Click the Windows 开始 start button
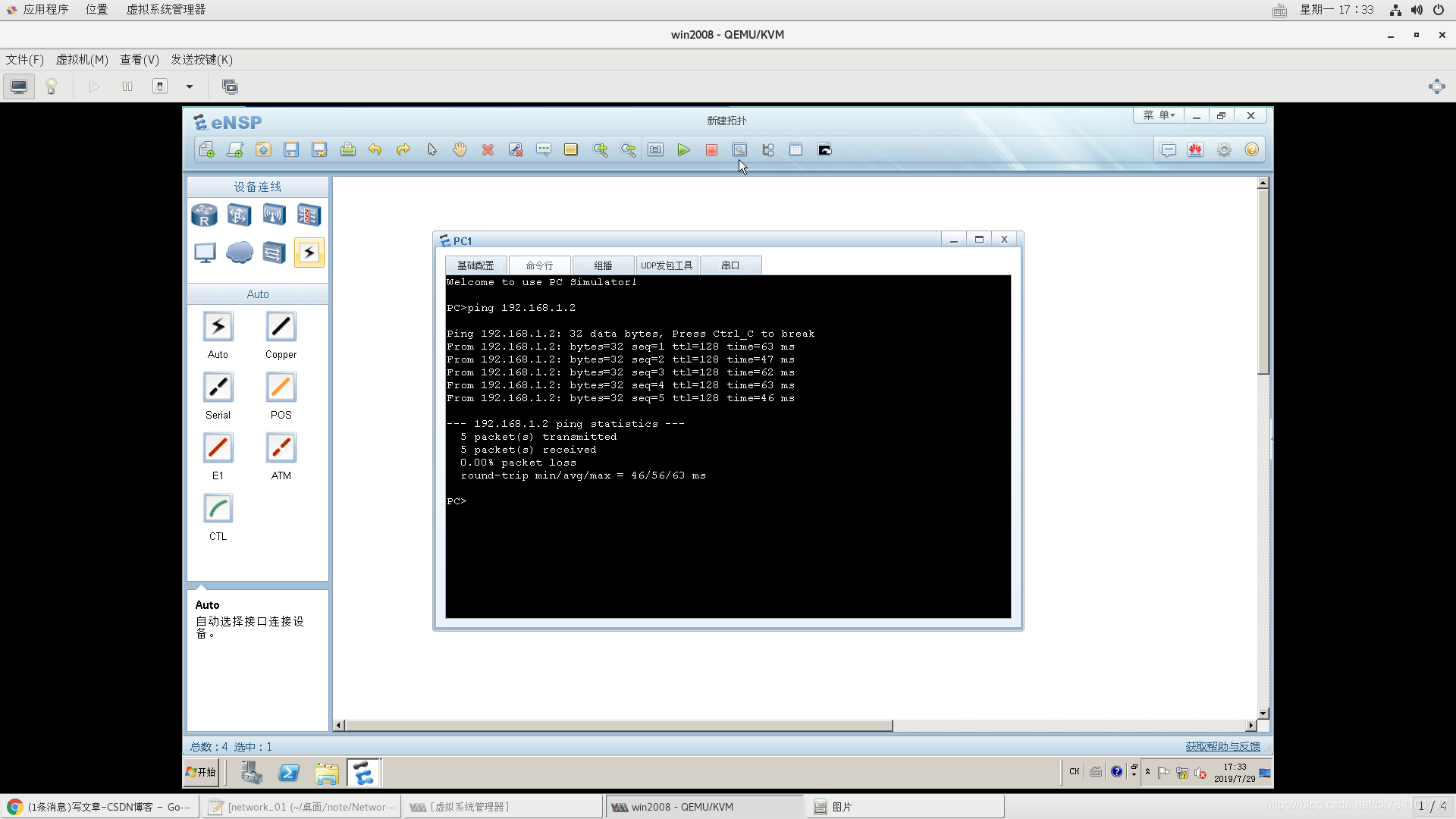1456x819 pixels. [202, 772]
